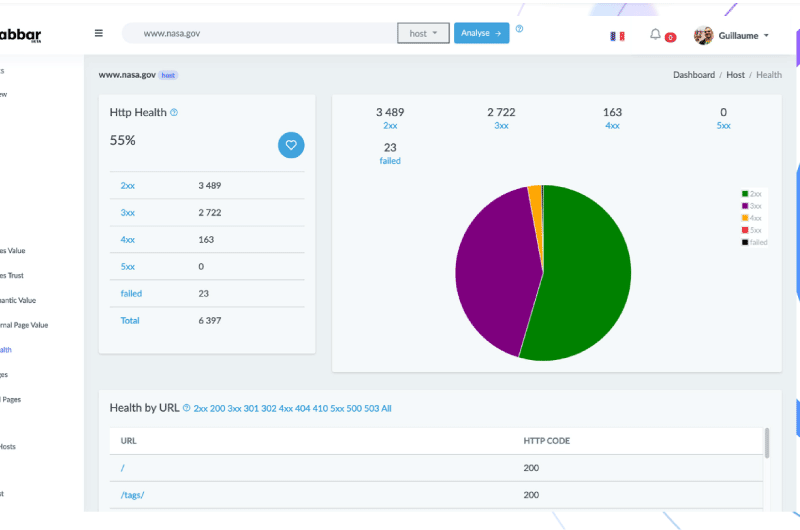Toggle 3xx purple legend swatch
800x530 pixels.
(745, 206)
